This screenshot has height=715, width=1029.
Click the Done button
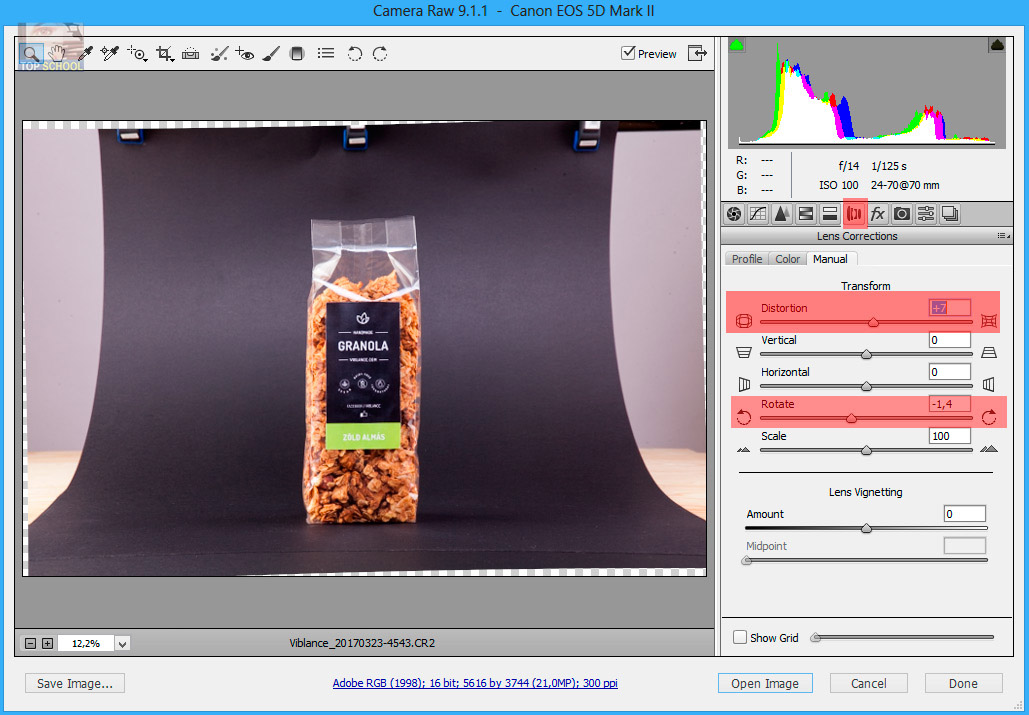point(963,684)
